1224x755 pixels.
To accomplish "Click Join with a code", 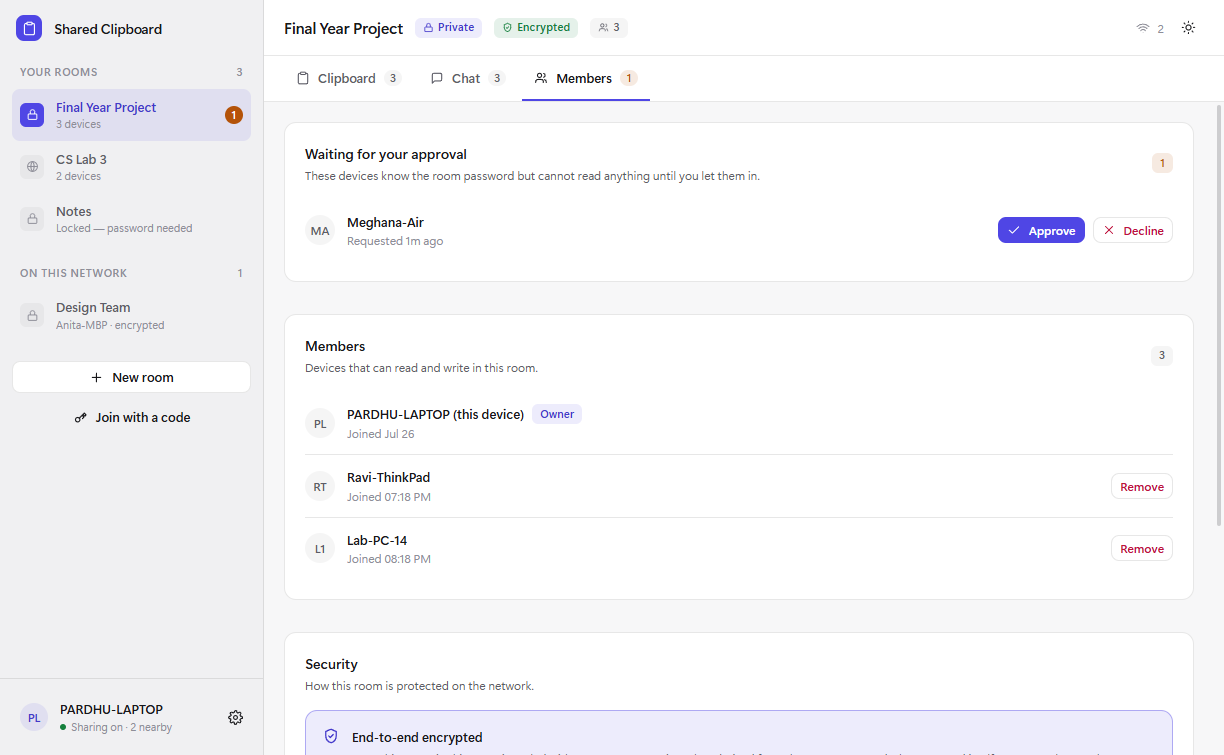I will coord(131,417).
